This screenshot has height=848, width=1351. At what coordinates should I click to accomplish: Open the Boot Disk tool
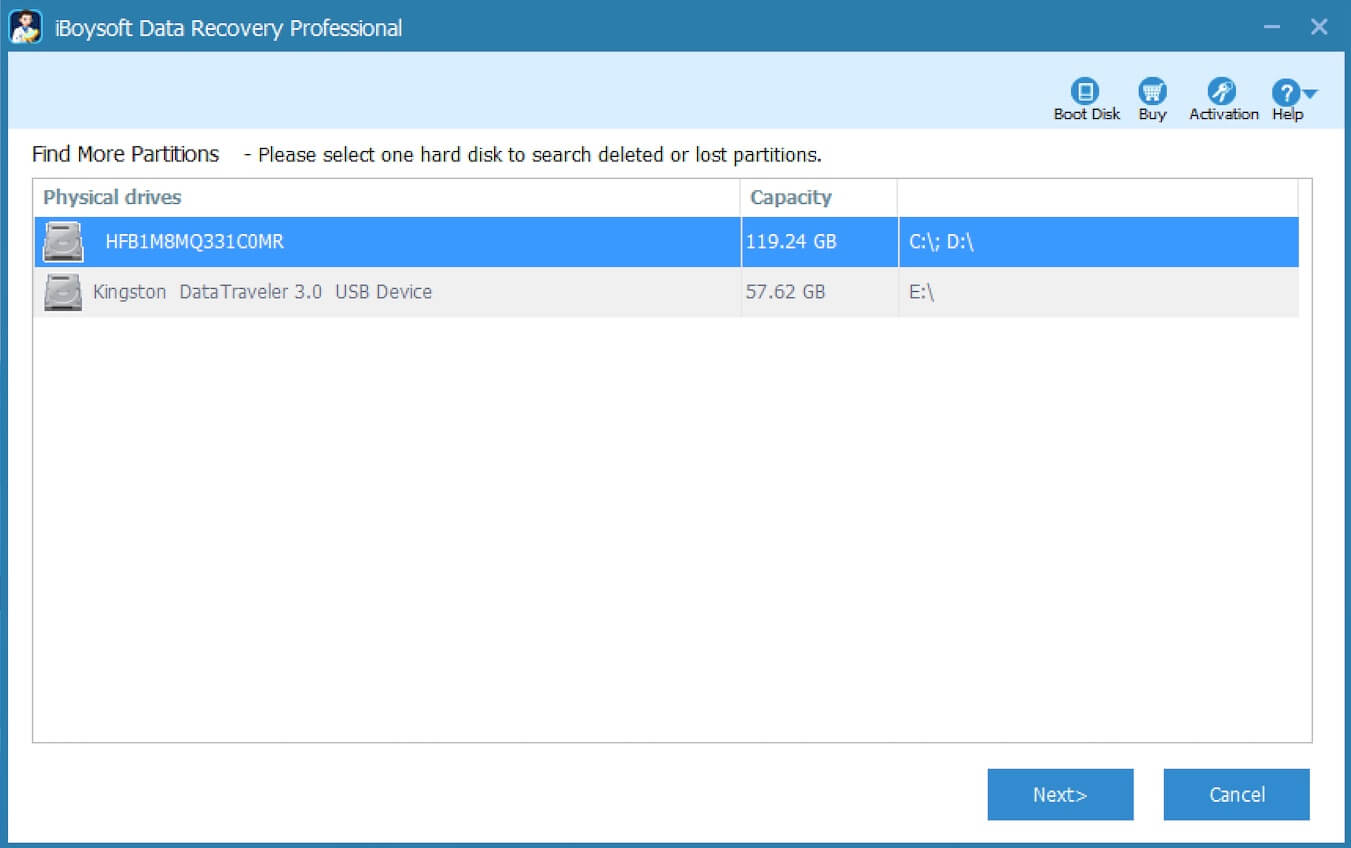coord(1086,95)
